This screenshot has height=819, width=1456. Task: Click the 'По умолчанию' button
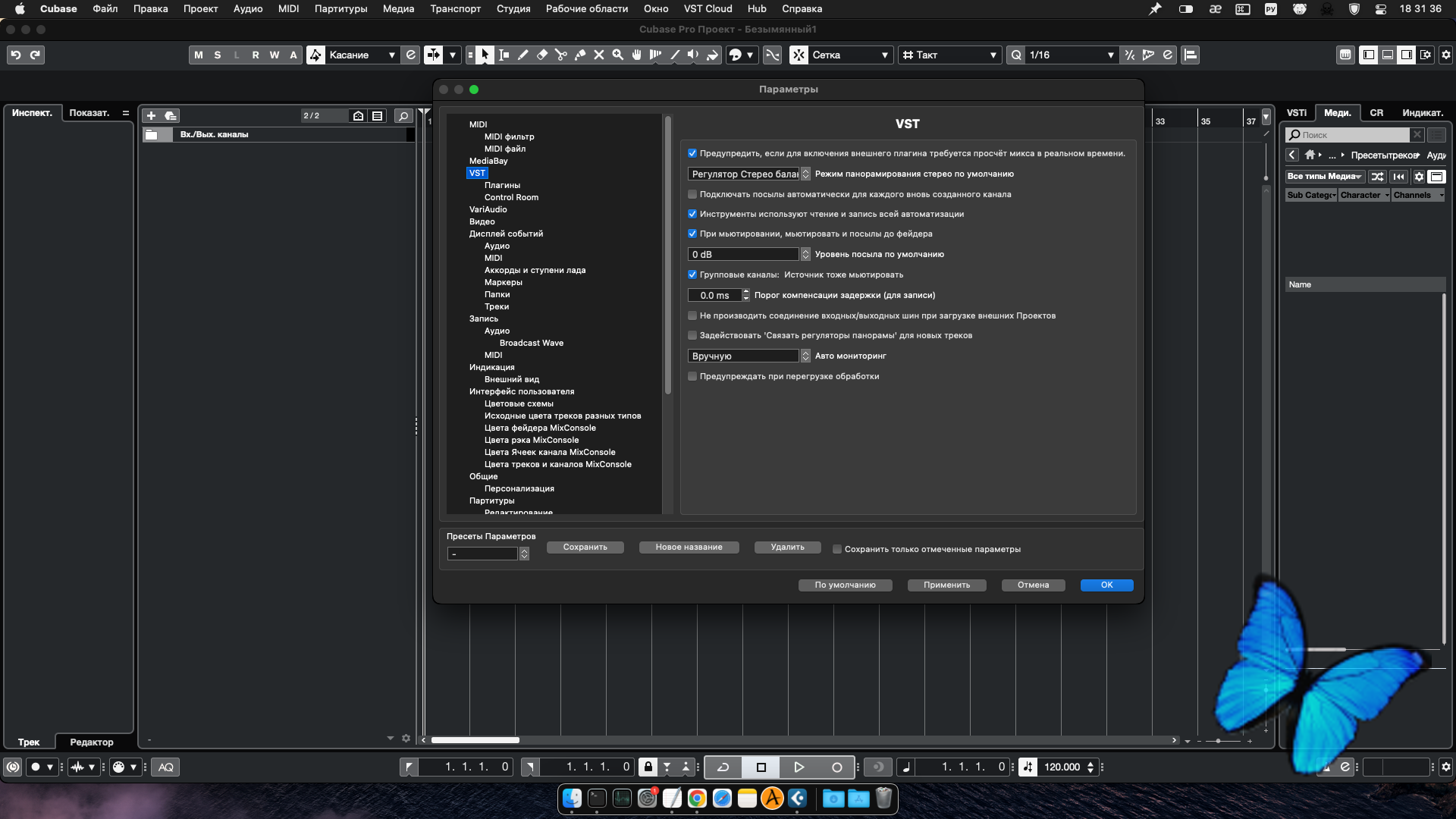(x=845, y=585)
